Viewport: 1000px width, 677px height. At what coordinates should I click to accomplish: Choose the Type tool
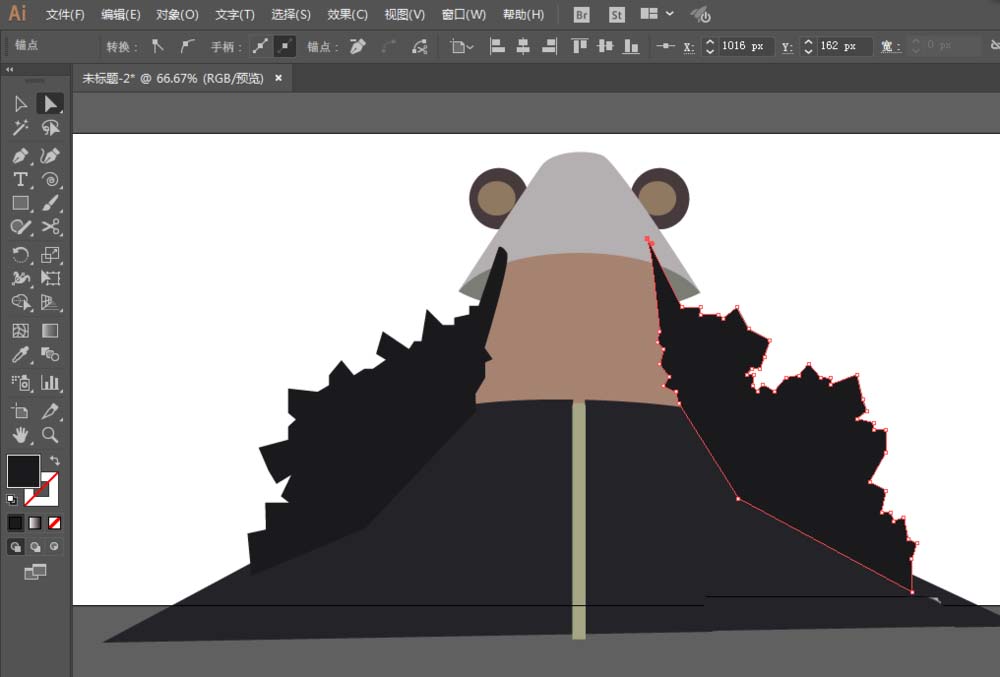pos(20,180)
